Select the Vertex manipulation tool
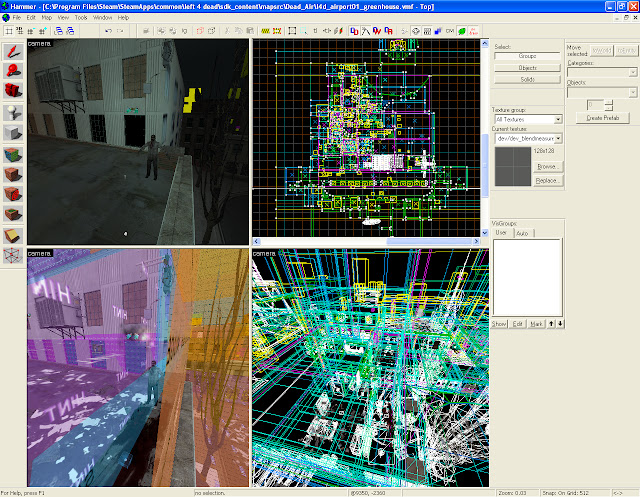Image resolution: width=640 pixels, height=497 pixels. coord(13,256)
